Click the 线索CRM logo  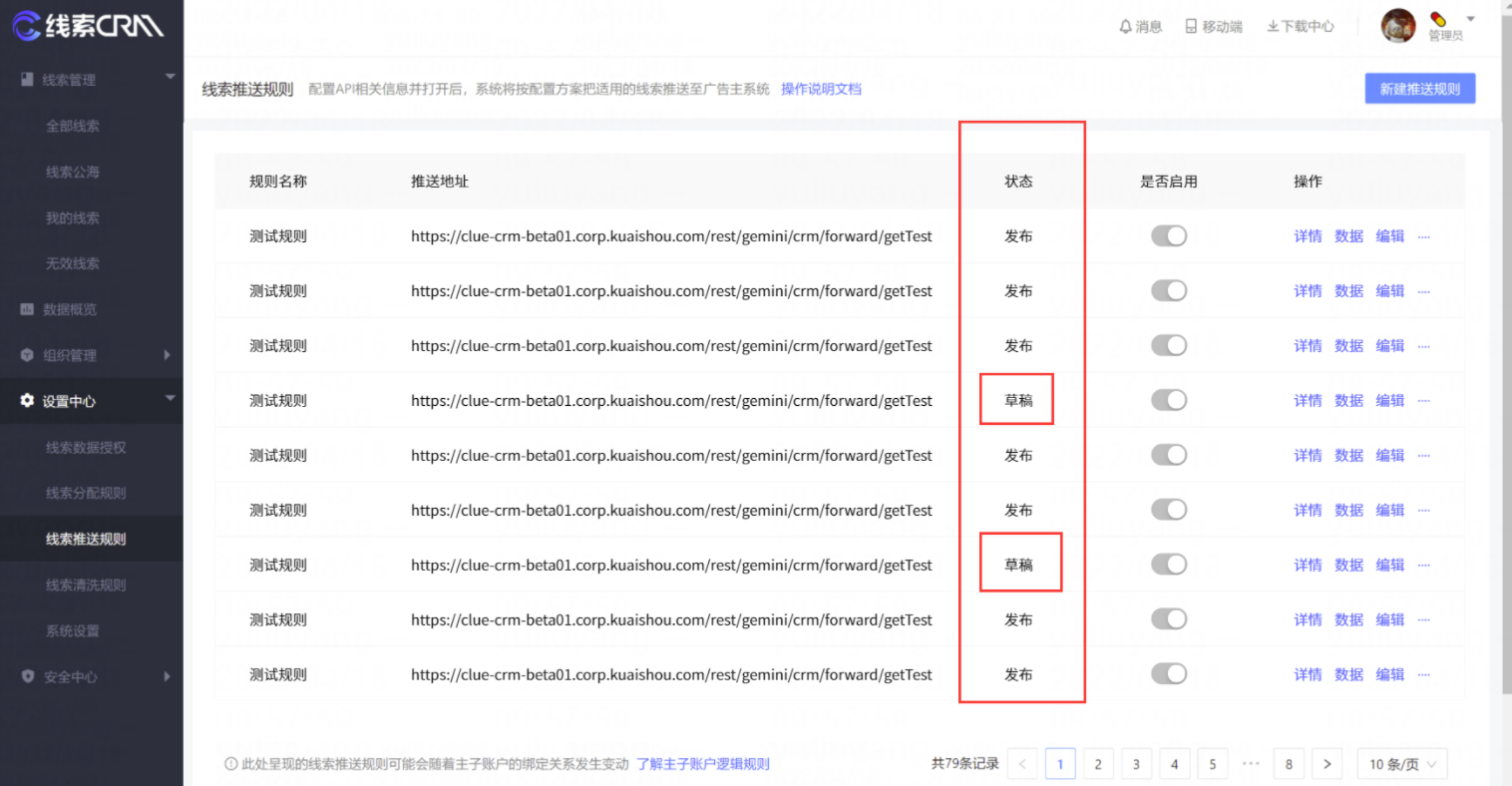[x=90, y=26]
